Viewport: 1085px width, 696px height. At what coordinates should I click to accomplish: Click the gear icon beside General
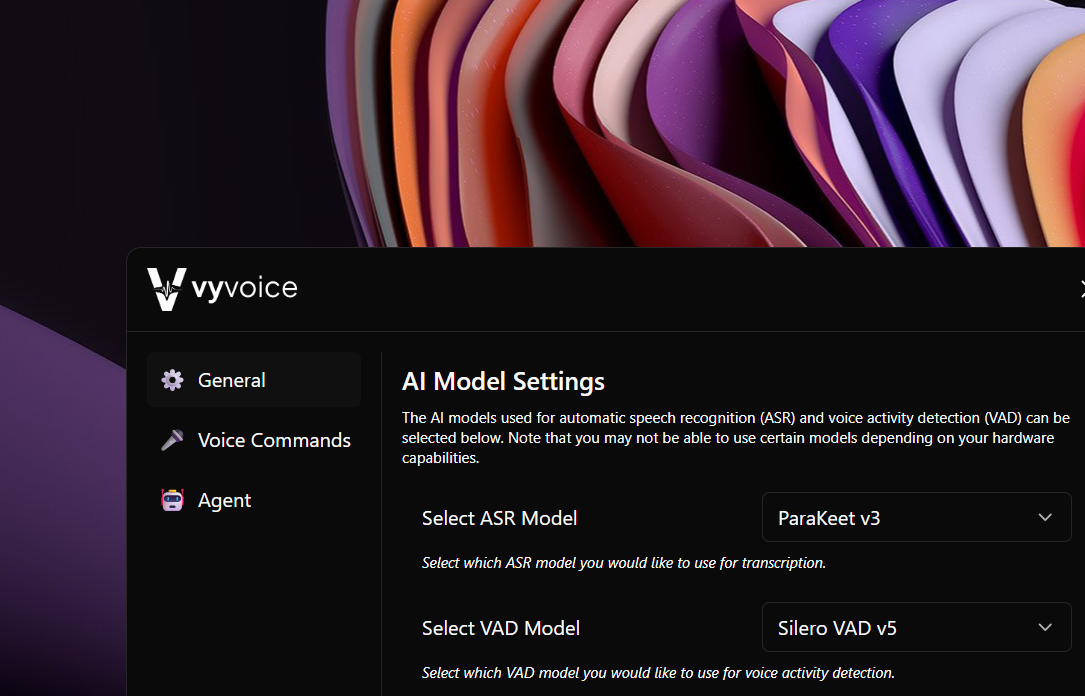point(173,380)
